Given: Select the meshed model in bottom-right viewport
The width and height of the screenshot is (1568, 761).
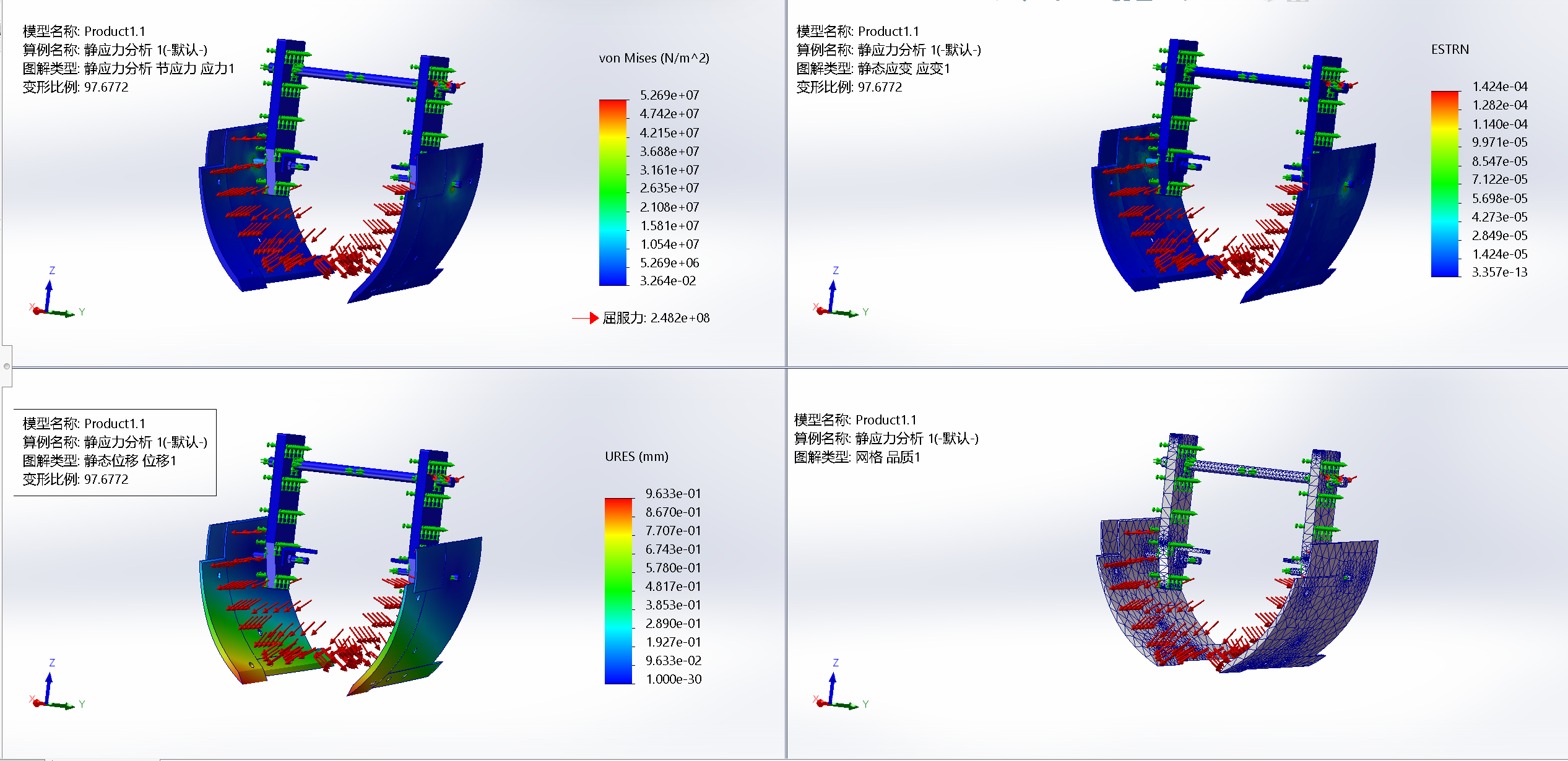Looking at the screenshot, I should point(1237,553).
